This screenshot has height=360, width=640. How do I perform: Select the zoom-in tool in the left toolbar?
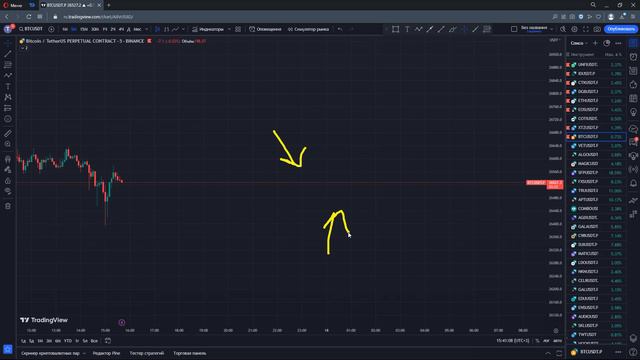click(8, 144)
